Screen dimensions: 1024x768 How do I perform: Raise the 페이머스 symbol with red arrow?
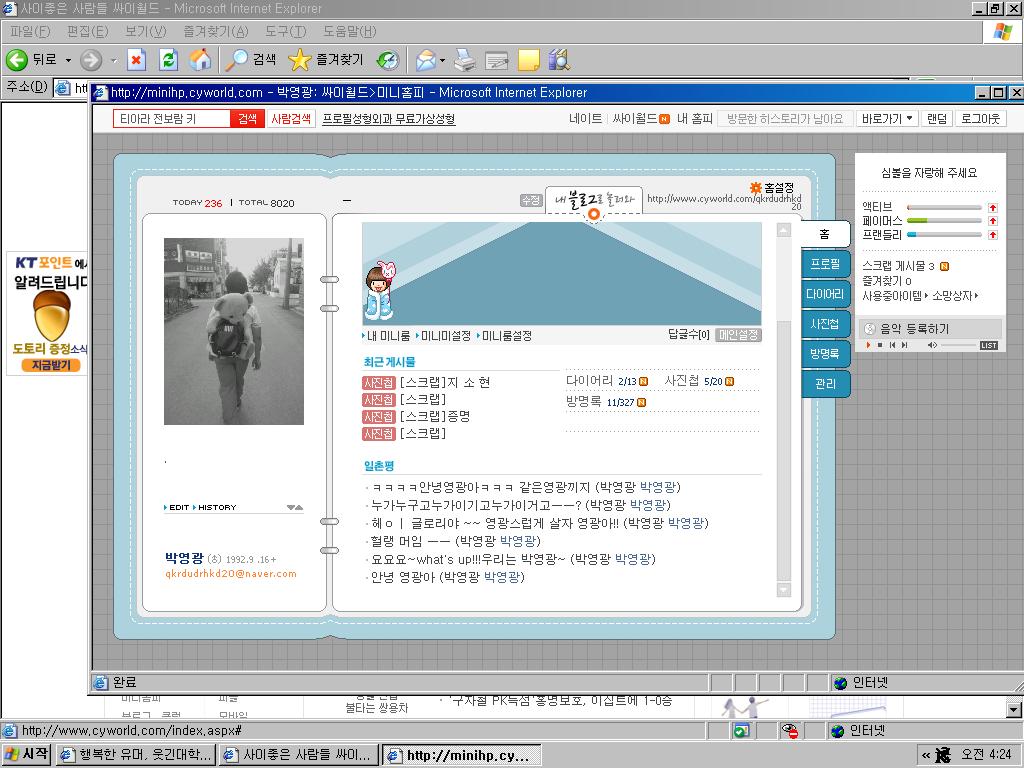tap(993, 221)
